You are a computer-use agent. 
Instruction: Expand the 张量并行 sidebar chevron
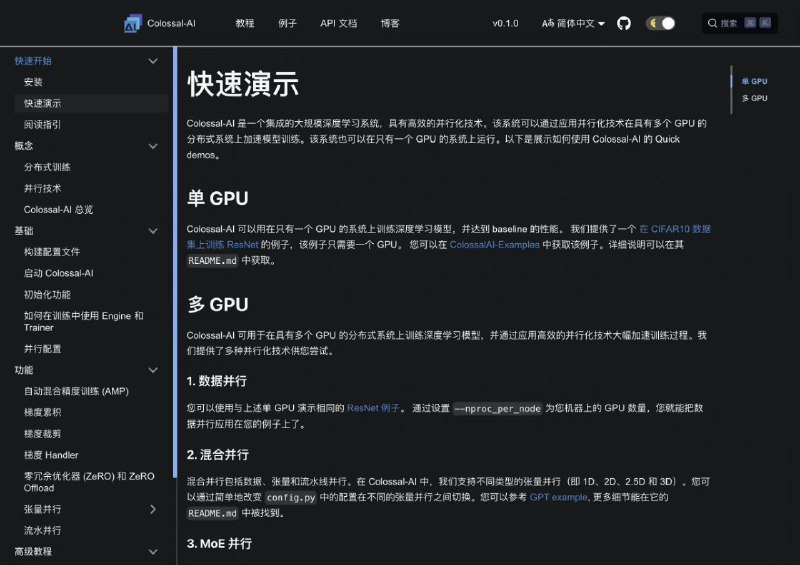coord(153,509)
